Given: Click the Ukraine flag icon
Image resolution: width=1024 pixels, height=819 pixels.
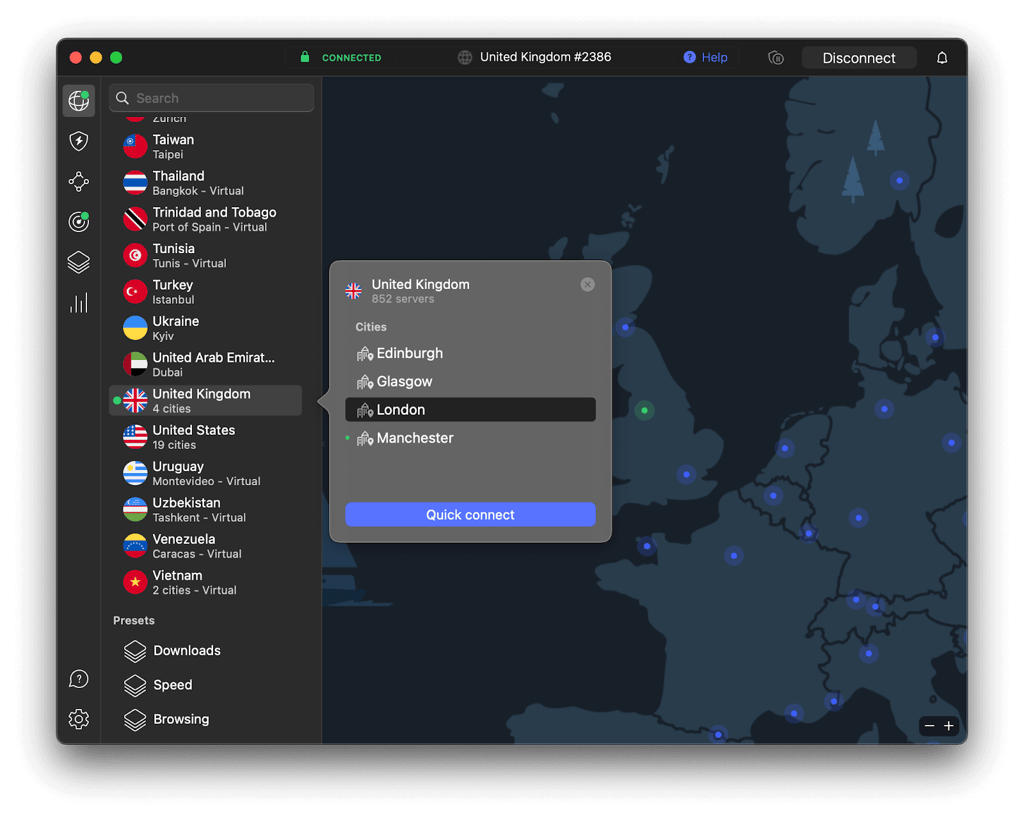Looking at the screenshot, I should pos(135,328).
